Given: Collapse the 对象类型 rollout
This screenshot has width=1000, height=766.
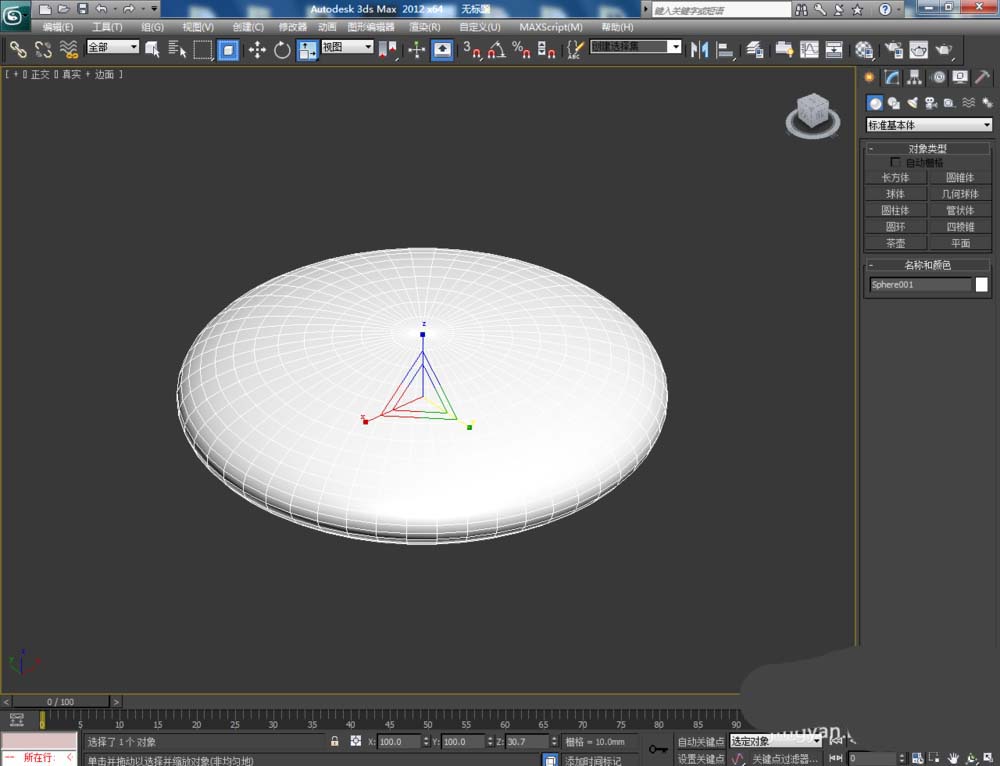Looking at the screenshot, I should pyautogui.click(x=928, y=148).
